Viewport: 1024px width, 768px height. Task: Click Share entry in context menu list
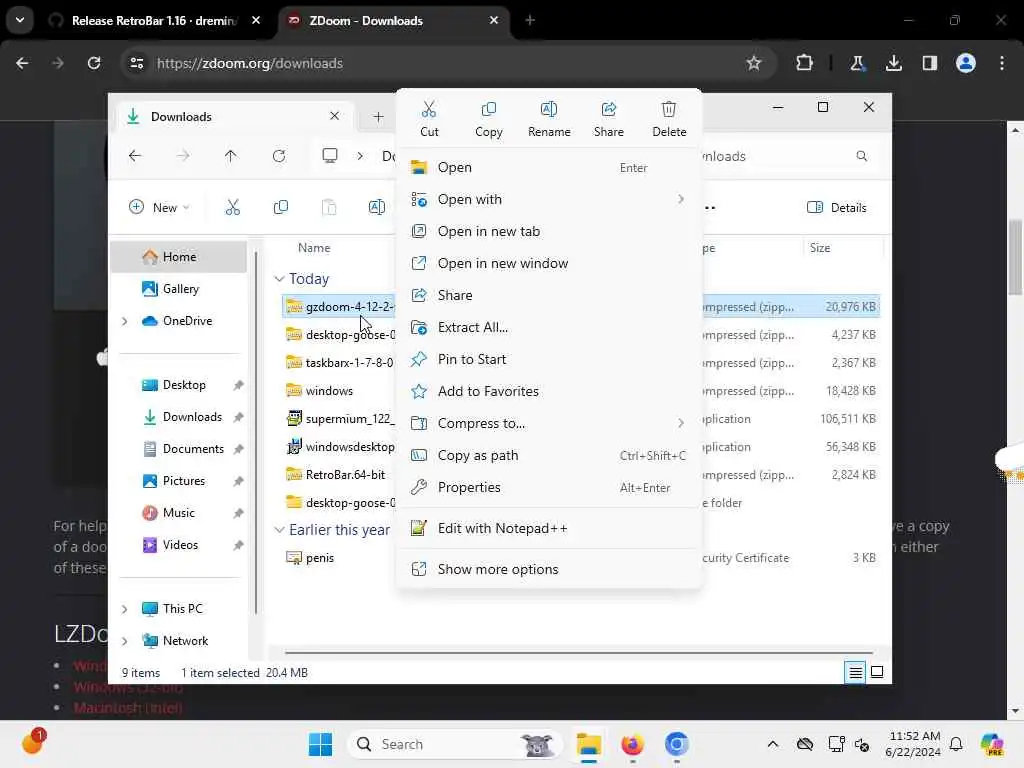549,295
